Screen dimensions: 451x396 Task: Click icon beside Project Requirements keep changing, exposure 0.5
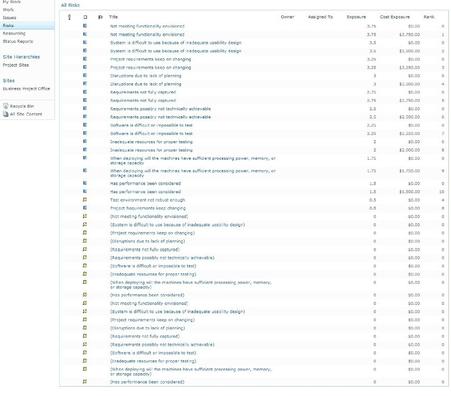pyautogui.click(x=85, y=208)
